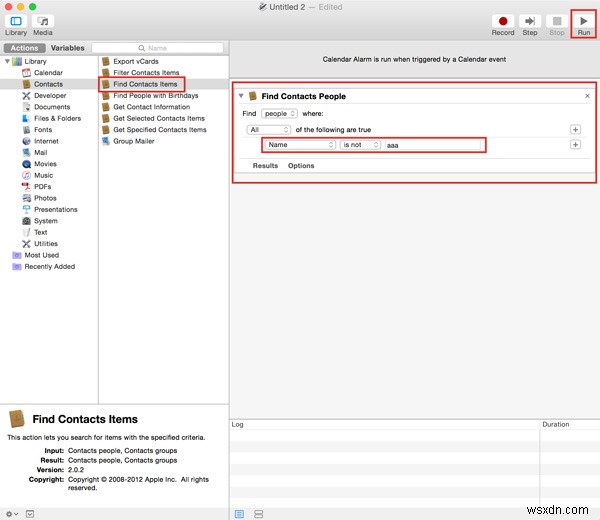
Task: Open the Find people dropdown
Action: (279, 114)
